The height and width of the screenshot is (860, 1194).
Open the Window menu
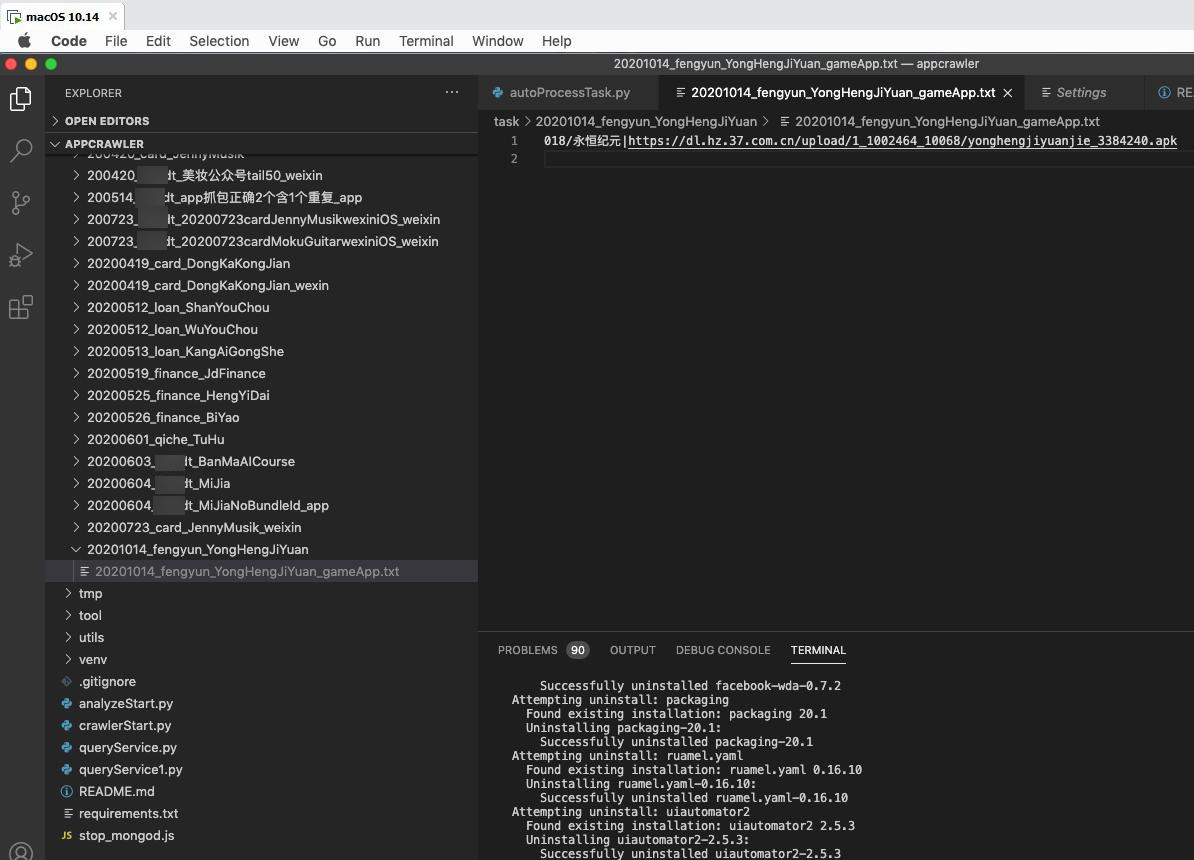497,40
